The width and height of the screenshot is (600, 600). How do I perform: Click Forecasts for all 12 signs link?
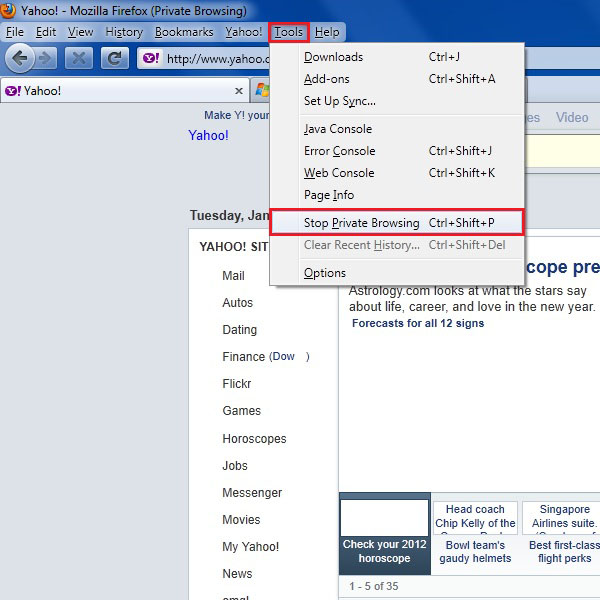[418, 323]
